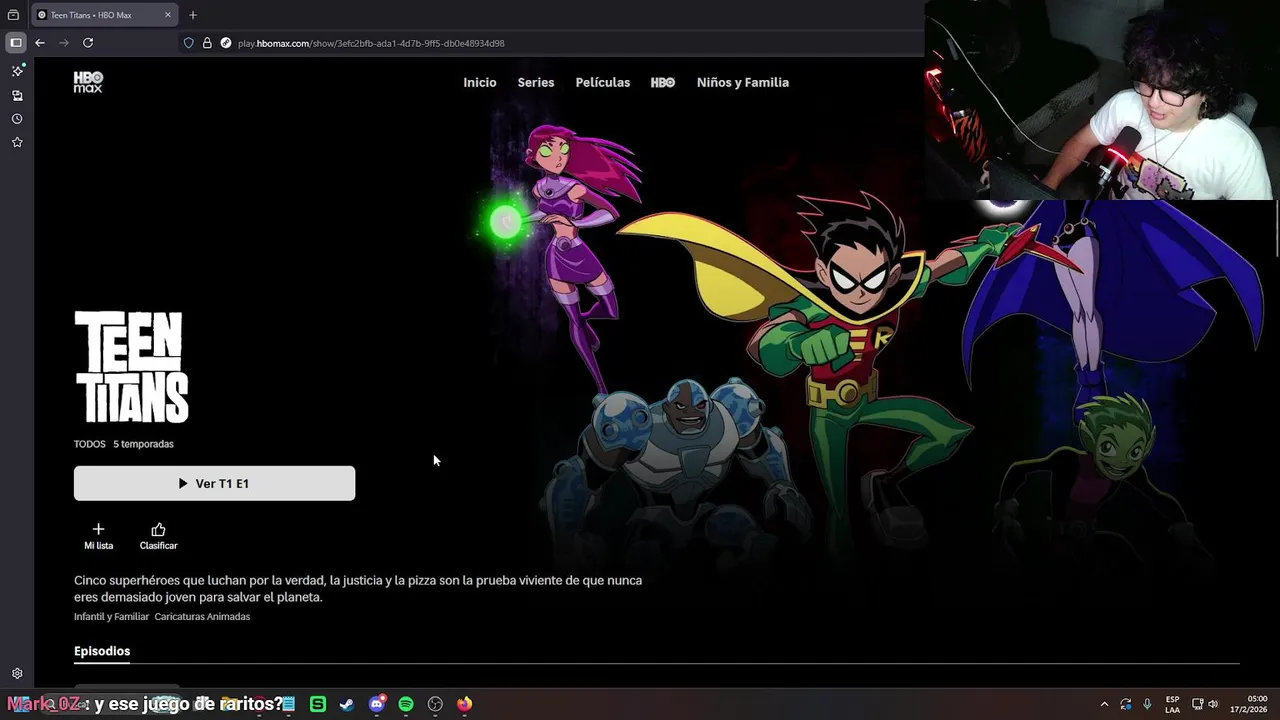Viewport: 1280px width, 720px height.
Task: Open the Firefox View icon beside the tabs
Action: (x=13, y=15)
